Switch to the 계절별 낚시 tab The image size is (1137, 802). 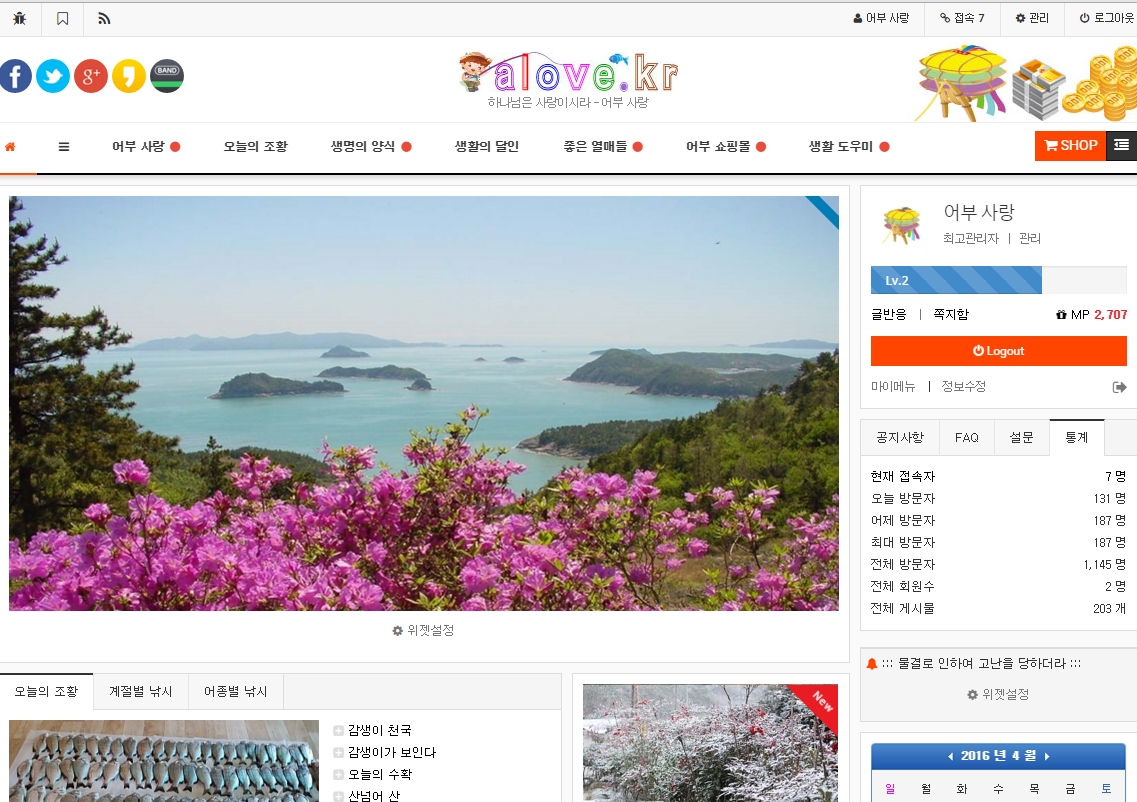[141, 692]
